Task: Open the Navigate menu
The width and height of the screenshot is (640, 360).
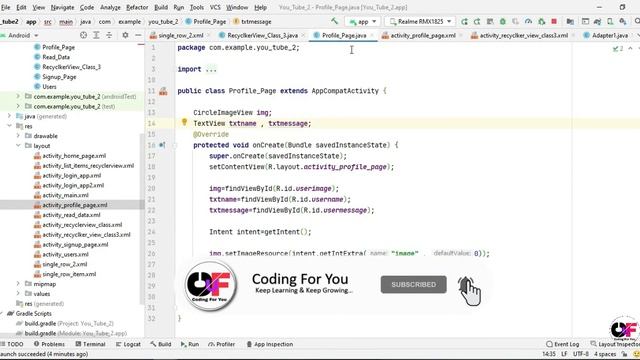Action: point(62,7)
